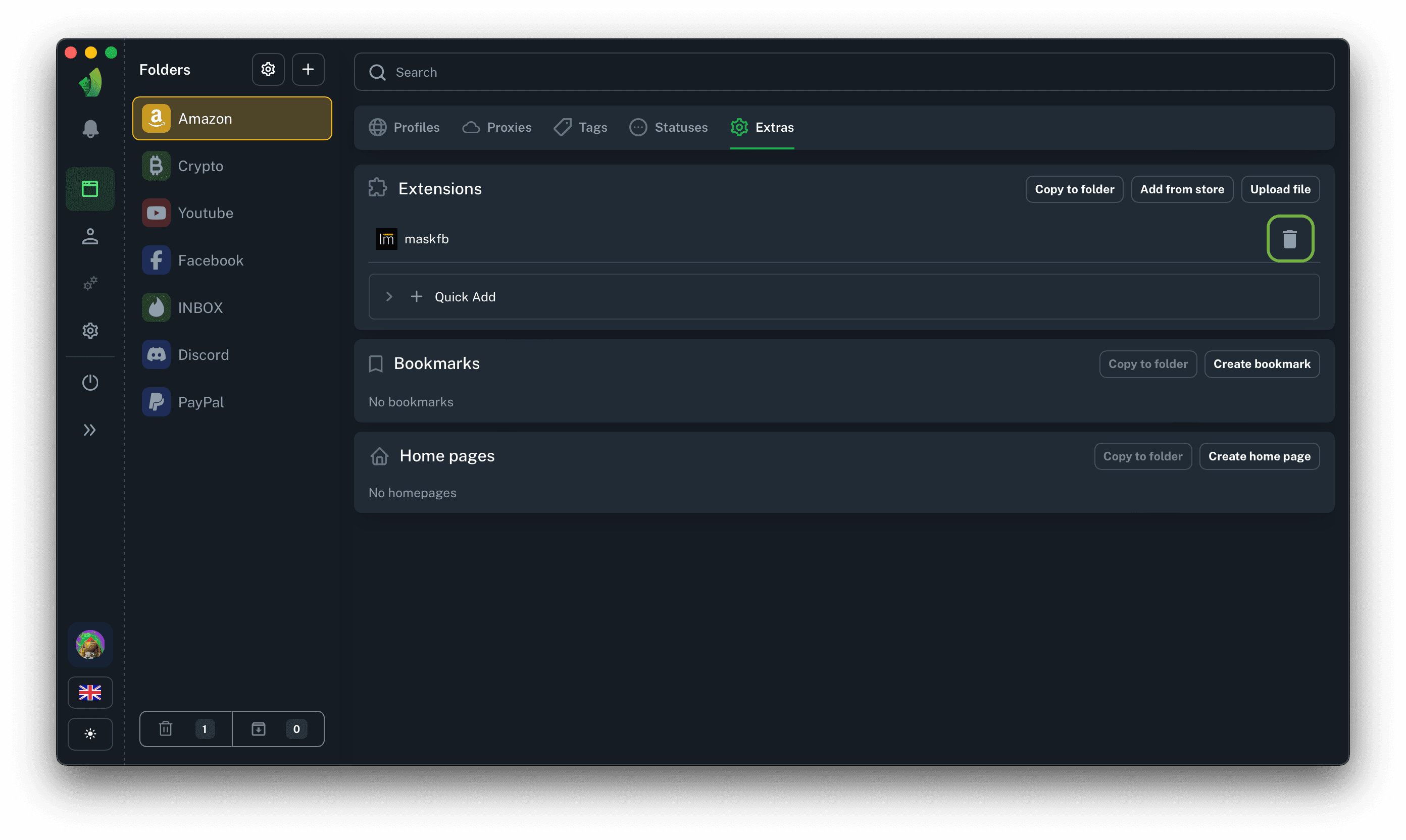The height and width of the screenshot is (840, 1406).
Task: Click the power icon in sidebar
Action: click(90, 383)
